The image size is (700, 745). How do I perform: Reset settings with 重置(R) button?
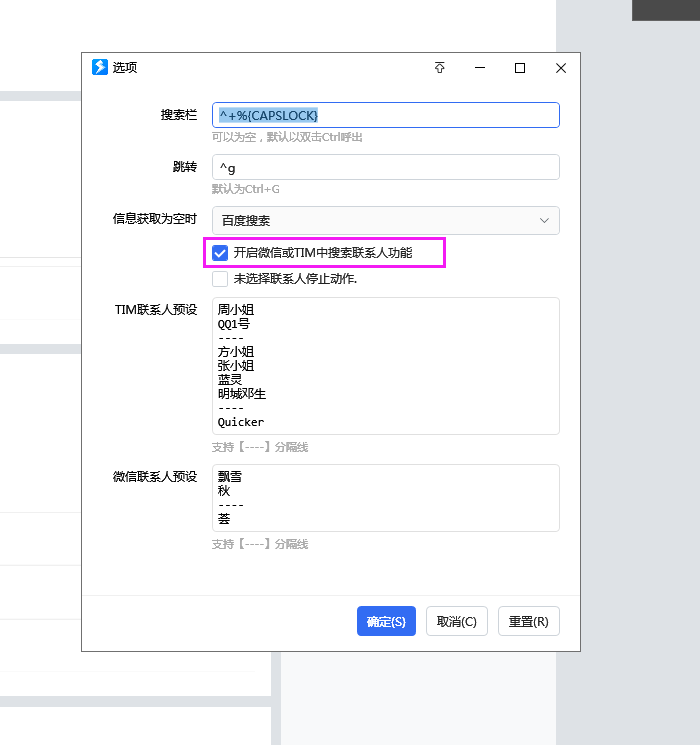coord(528,621)
